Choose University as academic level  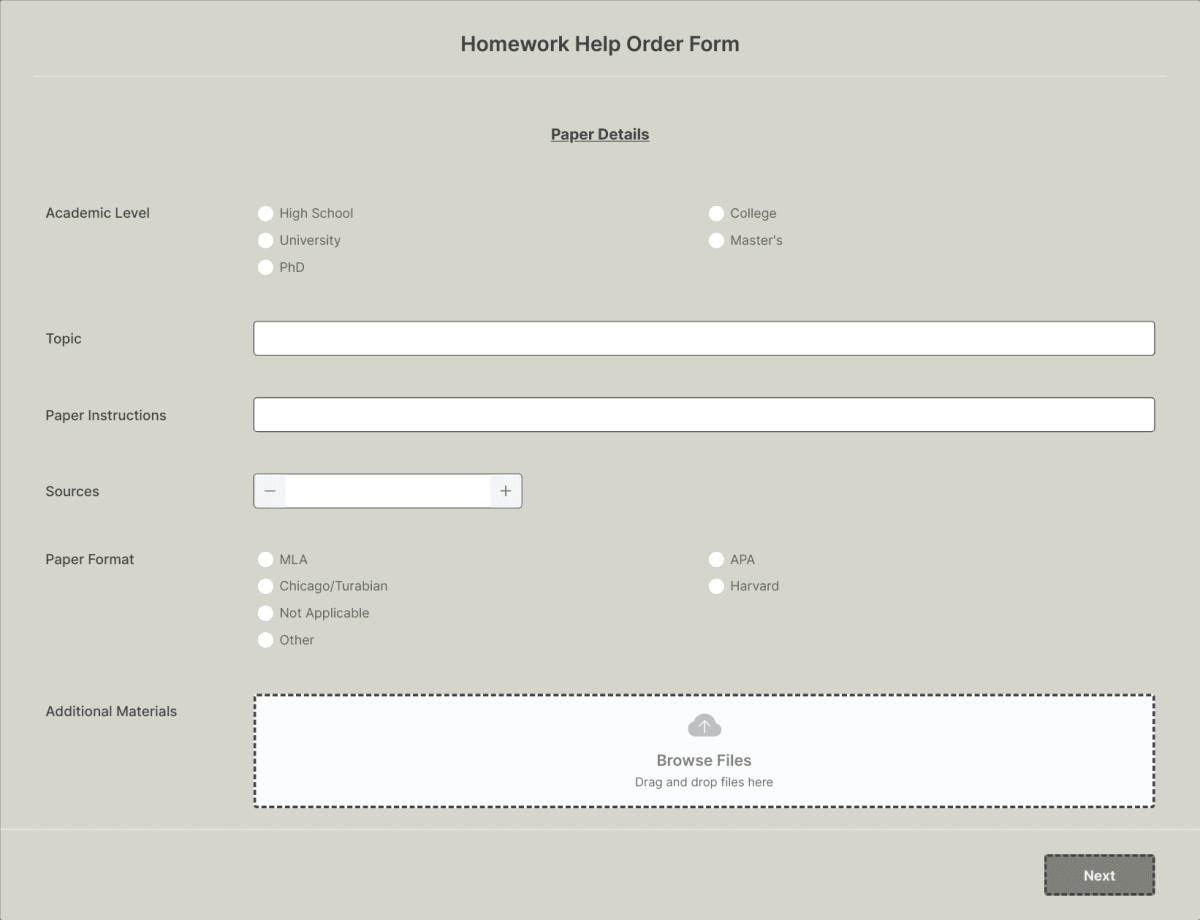(x=265, y=240)
